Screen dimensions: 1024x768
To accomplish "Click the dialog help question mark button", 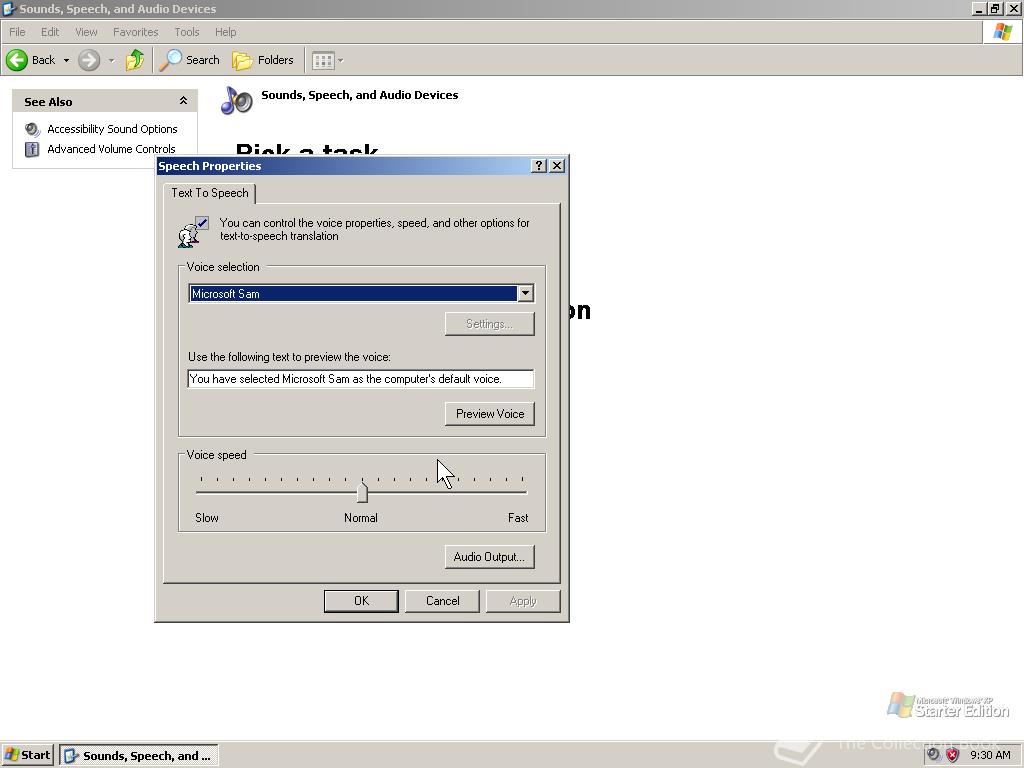I will 539,166.
